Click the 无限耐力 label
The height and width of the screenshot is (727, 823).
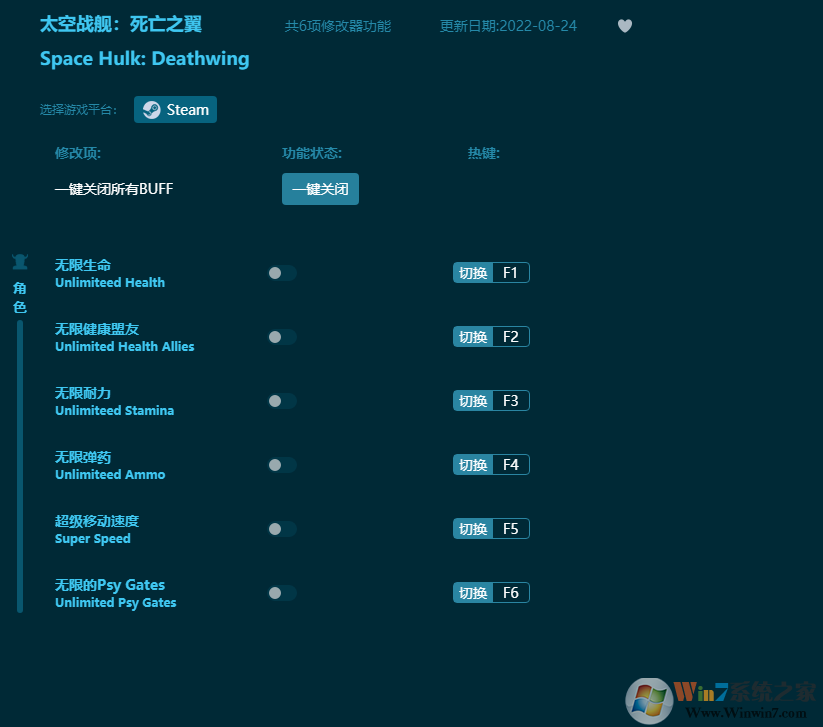click(83, 393)
